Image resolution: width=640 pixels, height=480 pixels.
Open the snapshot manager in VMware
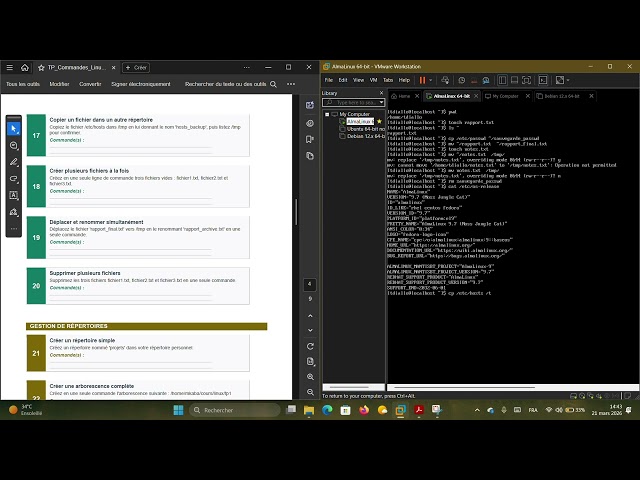click(486, 80)
